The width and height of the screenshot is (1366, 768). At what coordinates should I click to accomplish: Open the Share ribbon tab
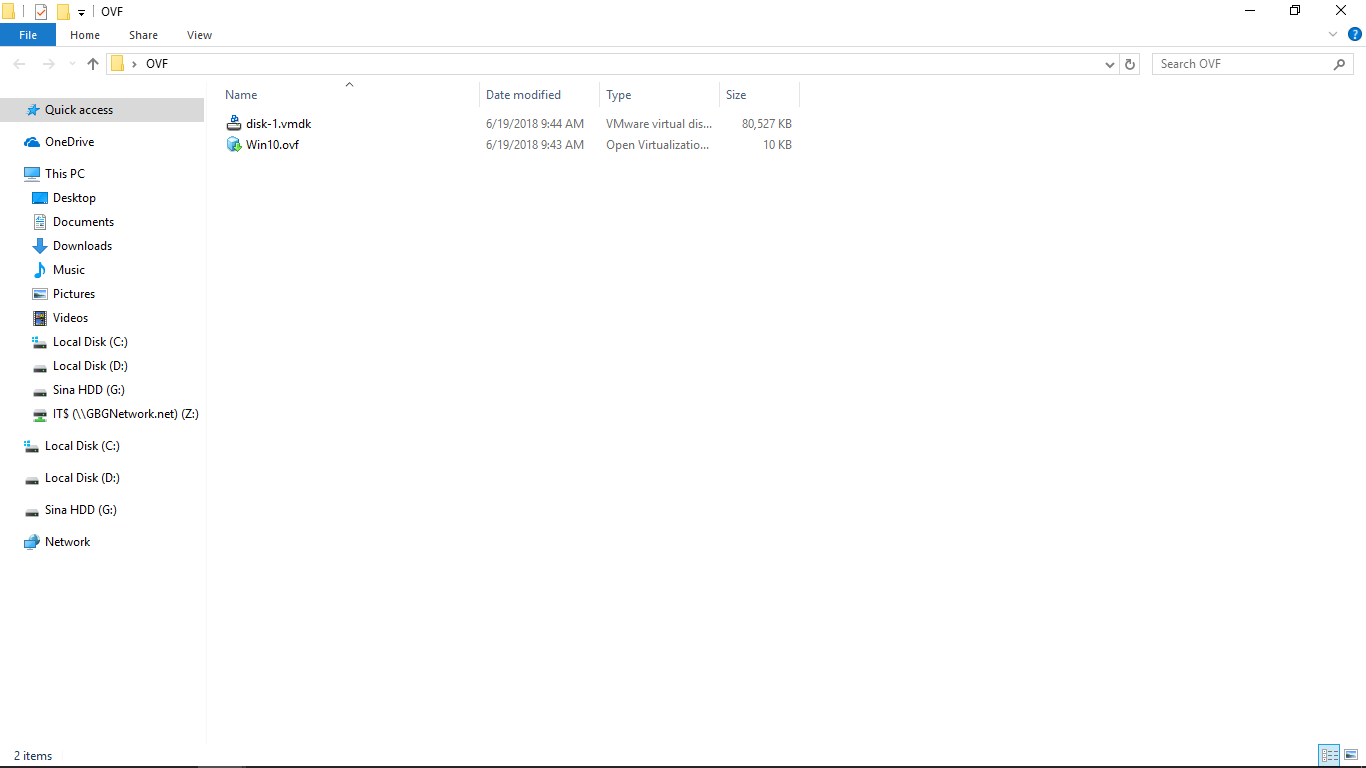click(143, 35)
